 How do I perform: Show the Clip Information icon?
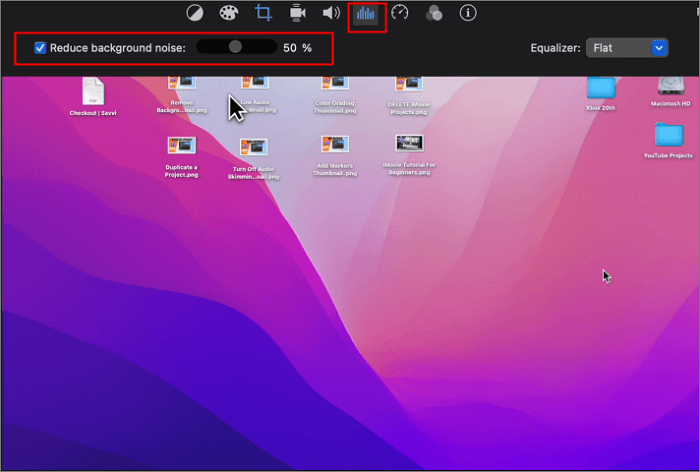(x=467, y=13)
